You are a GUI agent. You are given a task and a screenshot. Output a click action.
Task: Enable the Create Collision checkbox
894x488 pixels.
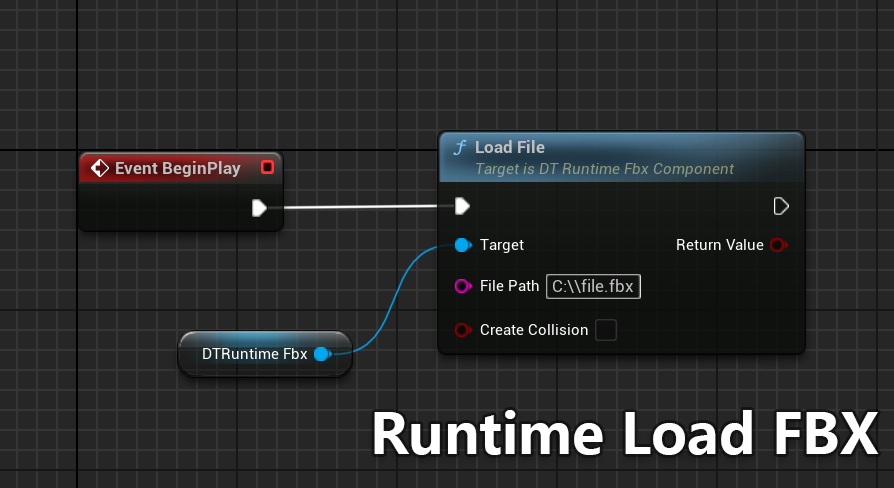(x=606, y=330)
